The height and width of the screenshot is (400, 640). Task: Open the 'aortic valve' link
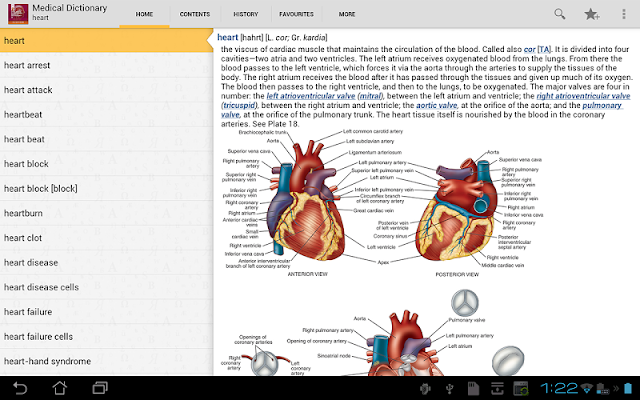437,105
